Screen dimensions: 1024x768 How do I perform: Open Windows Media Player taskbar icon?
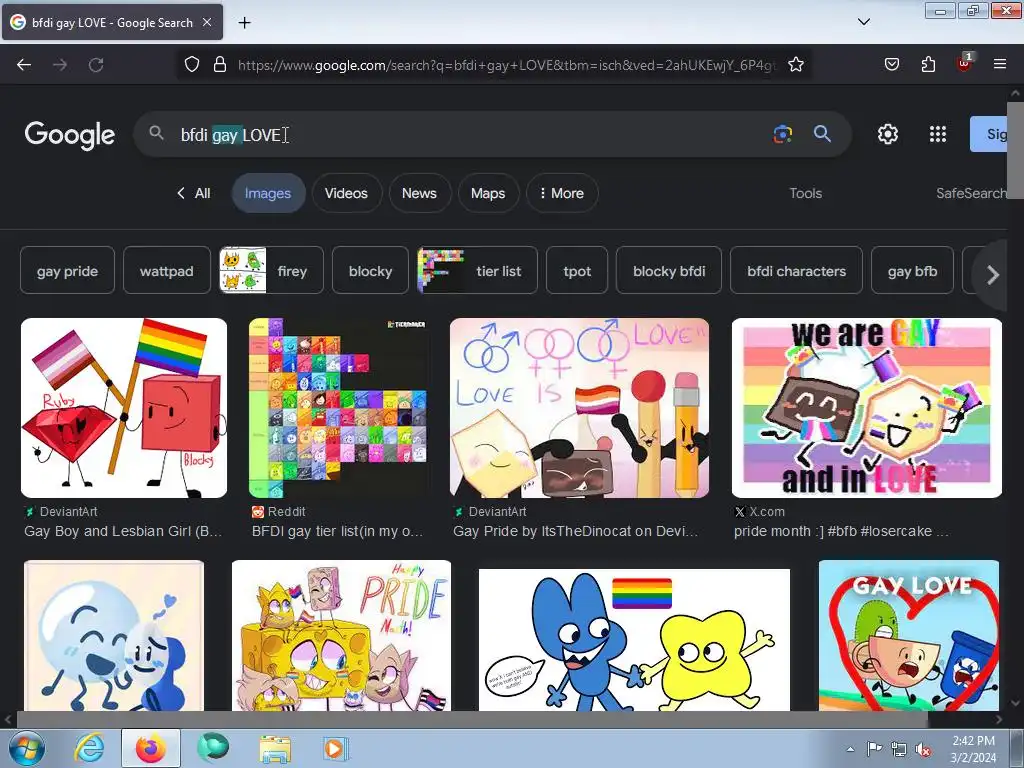(x=334, y=748)
